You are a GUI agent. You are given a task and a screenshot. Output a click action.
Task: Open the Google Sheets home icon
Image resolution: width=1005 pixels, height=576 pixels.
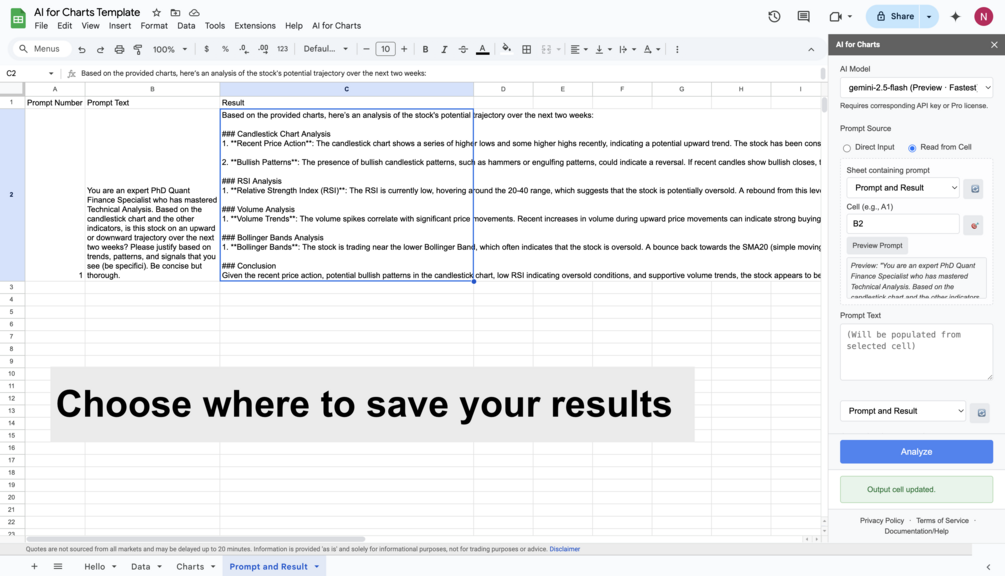pyautogui.click(x=18, y=18)
